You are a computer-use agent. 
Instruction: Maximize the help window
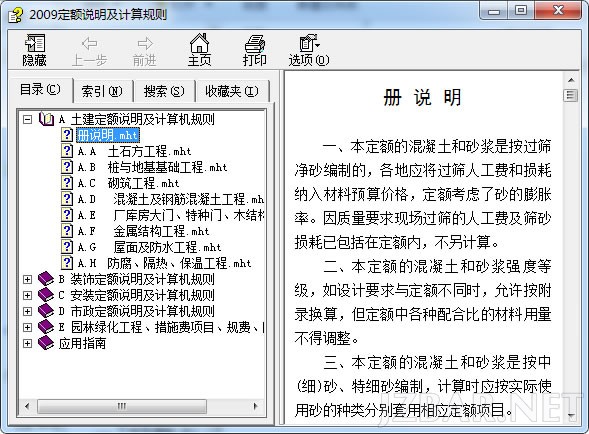[521, 11]
